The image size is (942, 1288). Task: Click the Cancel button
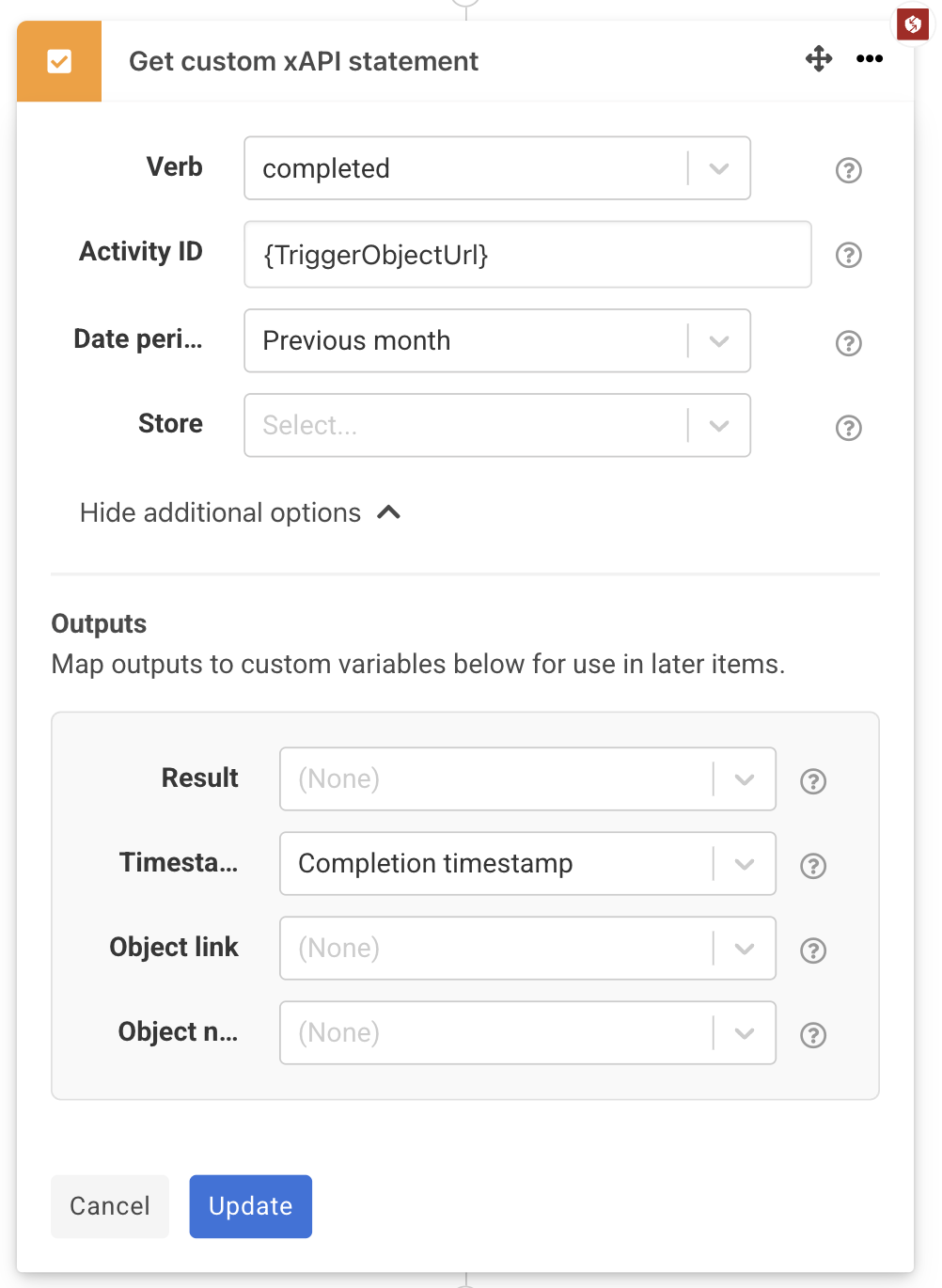click(109, 1206)
